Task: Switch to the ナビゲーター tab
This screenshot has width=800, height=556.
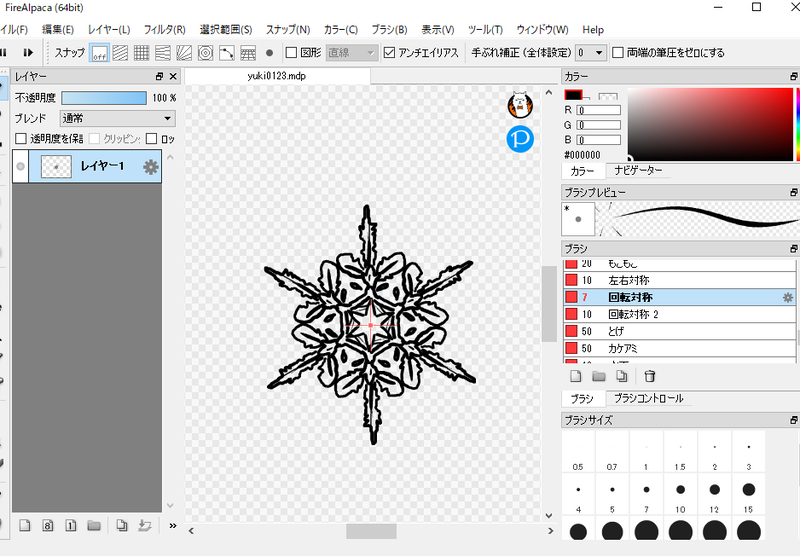Action: (638, 170)
